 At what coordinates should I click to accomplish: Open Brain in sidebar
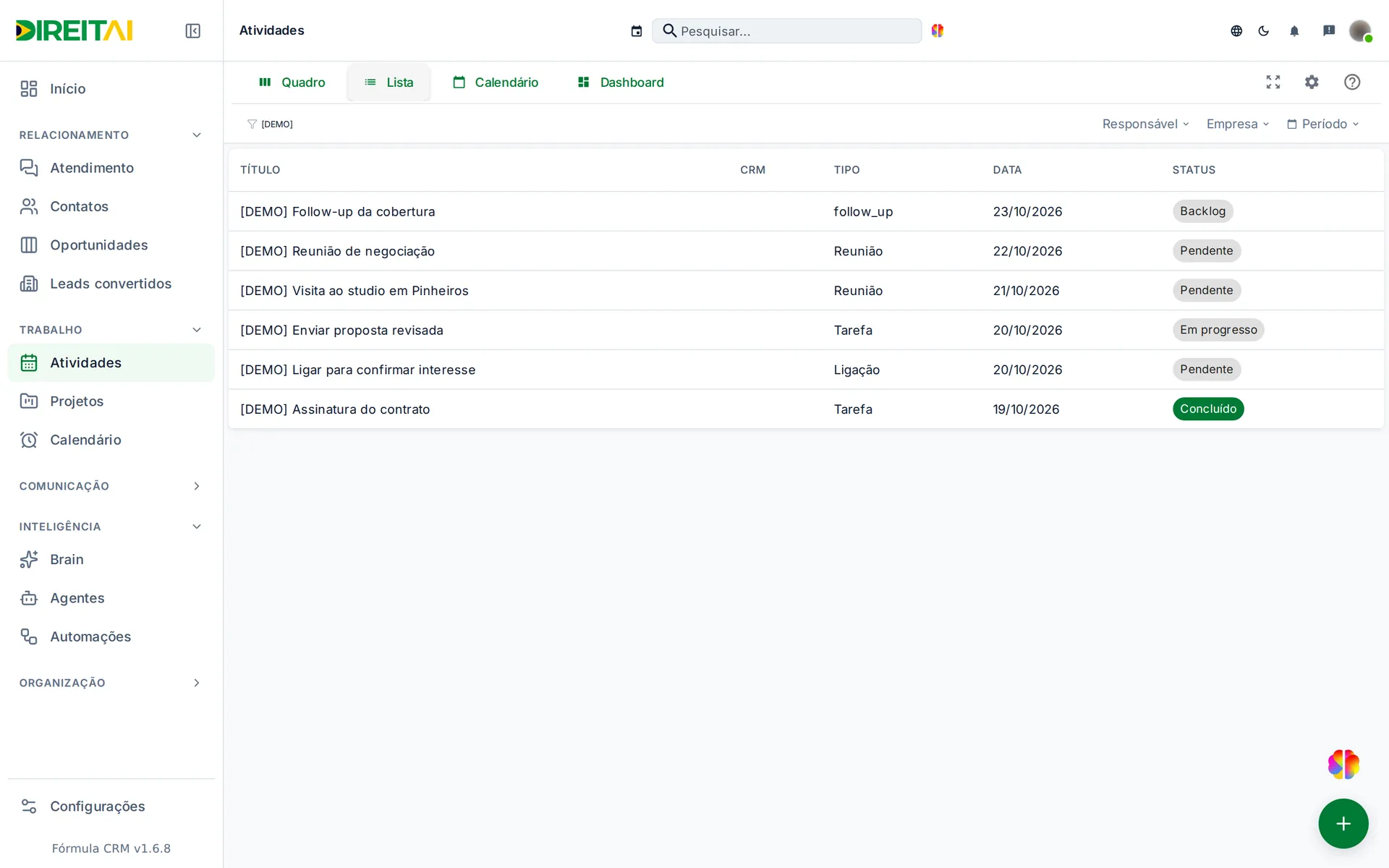pyautogui.click(x=111, y=559)
